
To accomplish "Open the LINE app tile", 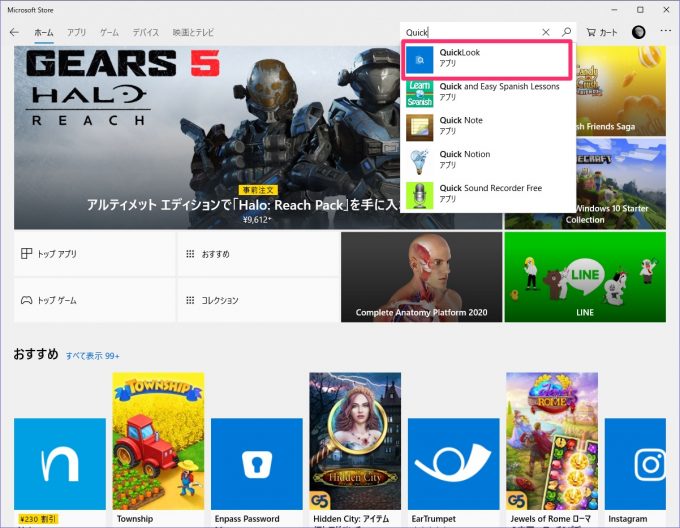I will click(585, 277).
